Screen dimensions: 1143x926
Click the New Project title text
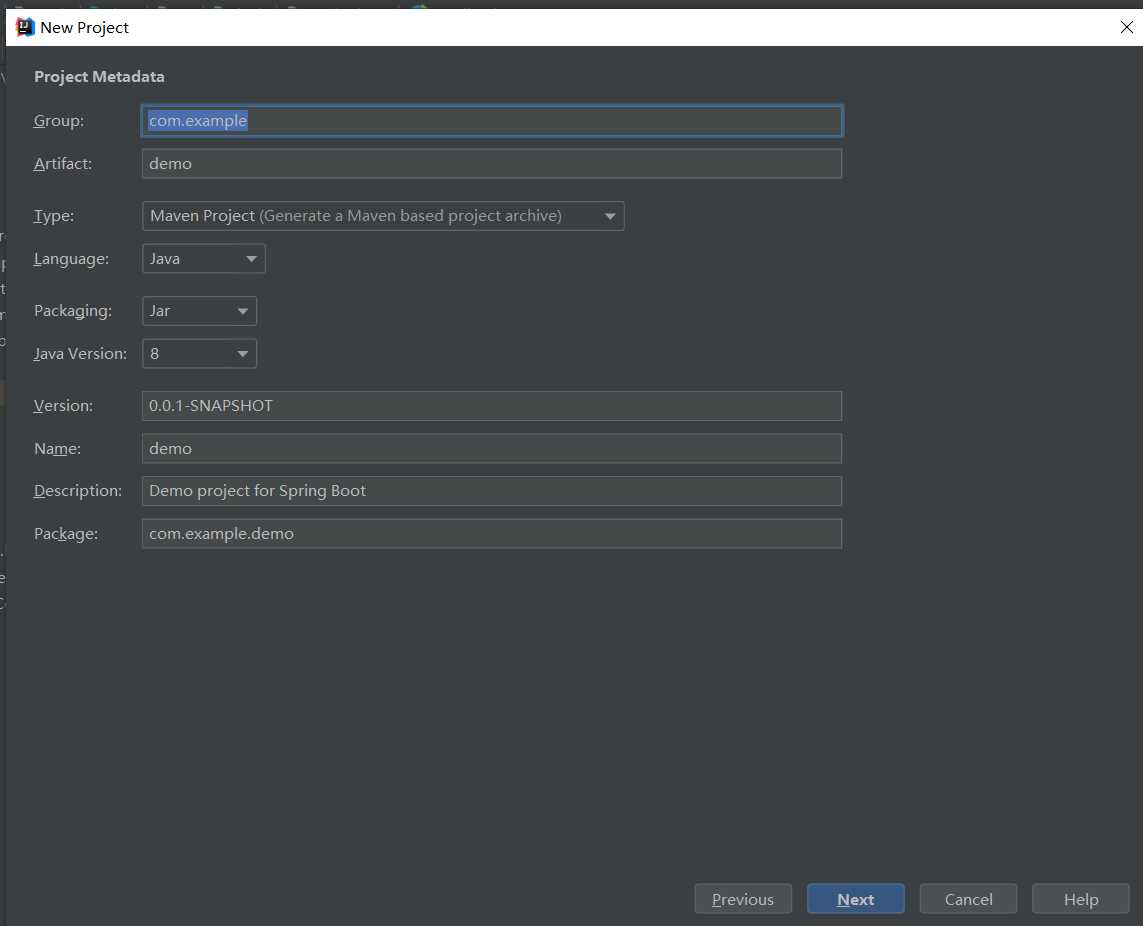pos(85,28)
